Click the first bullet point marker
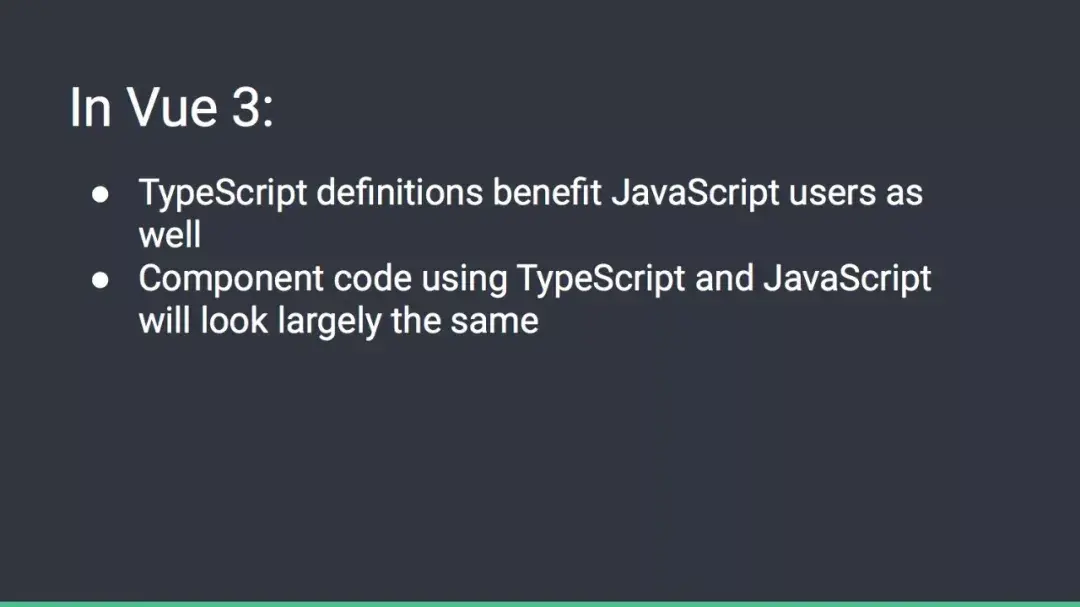This screenshot has height=607, width=1080. 100,195
